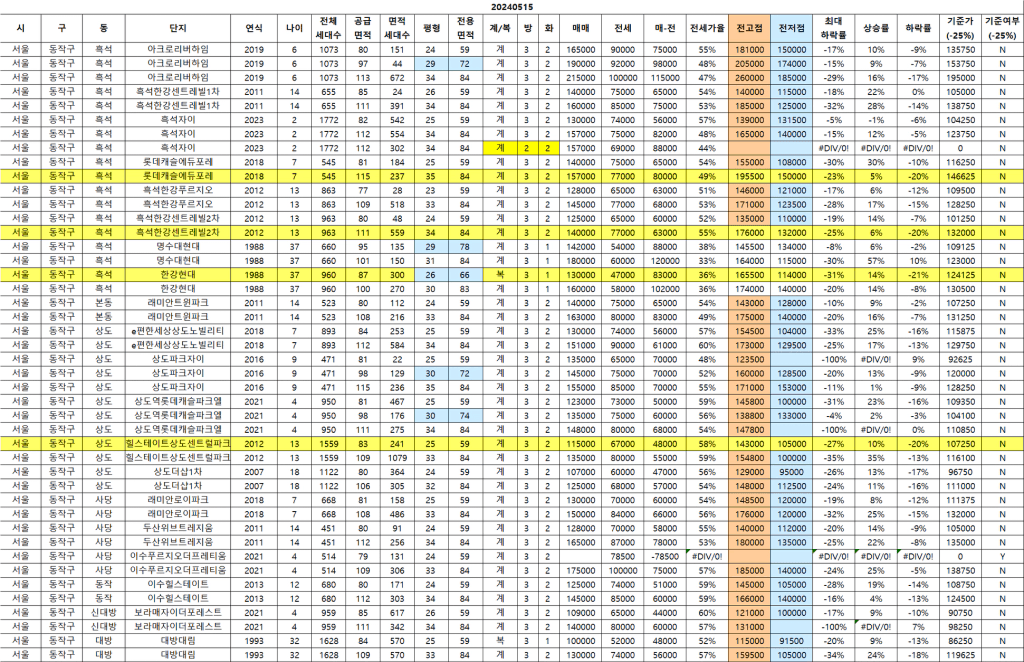The width and height of the screenshot is (1024, 662).
Task: Select the 매매 price cell 215000
Action: coord(581,78)
